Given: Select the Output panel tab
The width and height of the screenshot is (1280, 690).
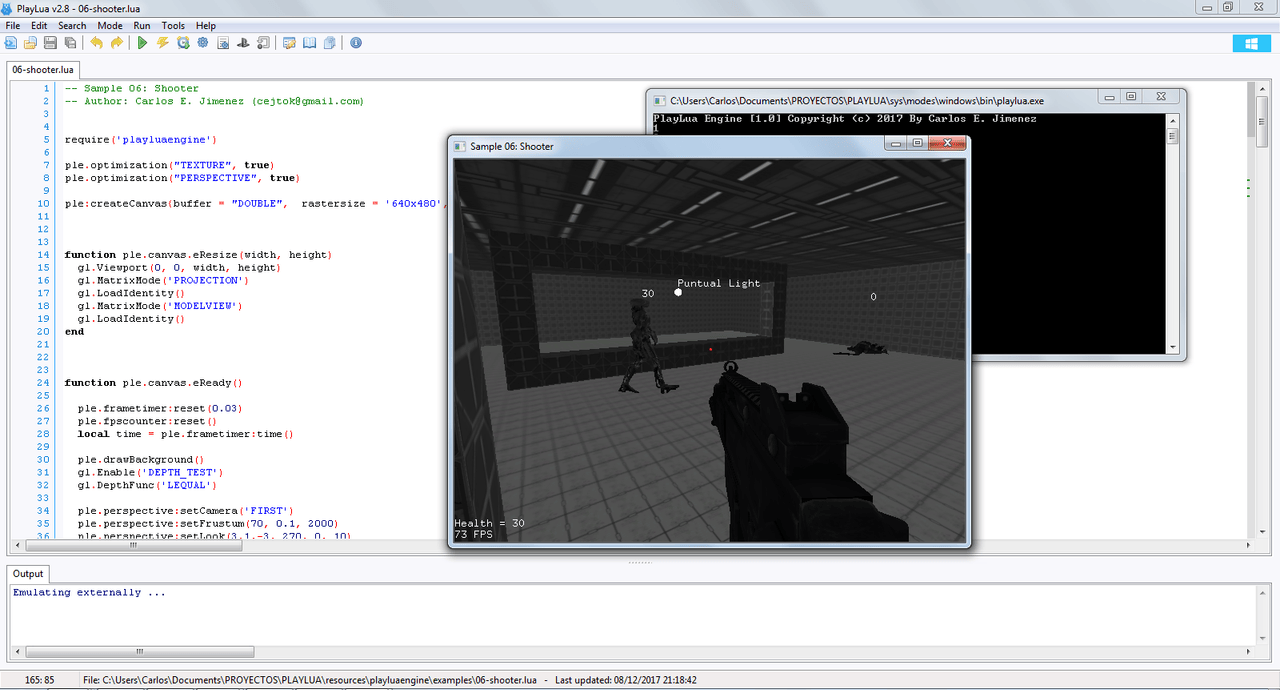Looking at the screenshot, I should pyautogui.click(x=28, y=573).
